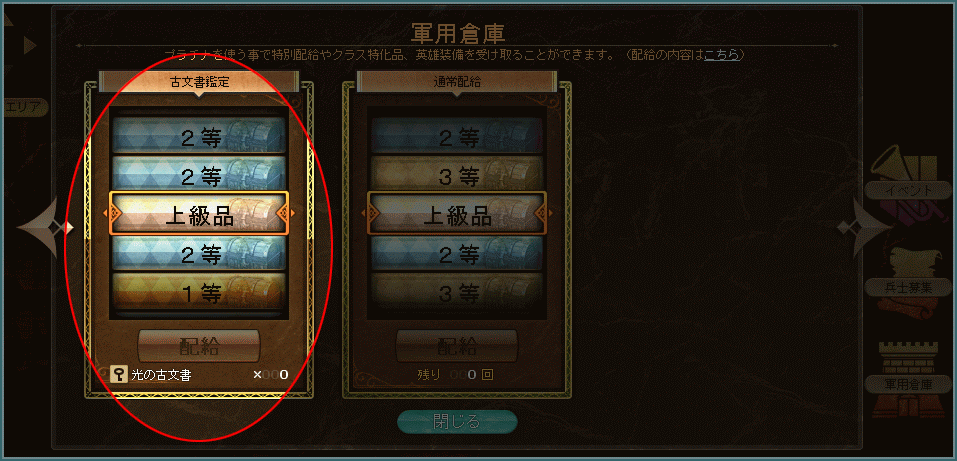Click the 1等 golden chest row
Image resolution: width=957 pixels, height=461 pixels.
[x=199, y=292]
